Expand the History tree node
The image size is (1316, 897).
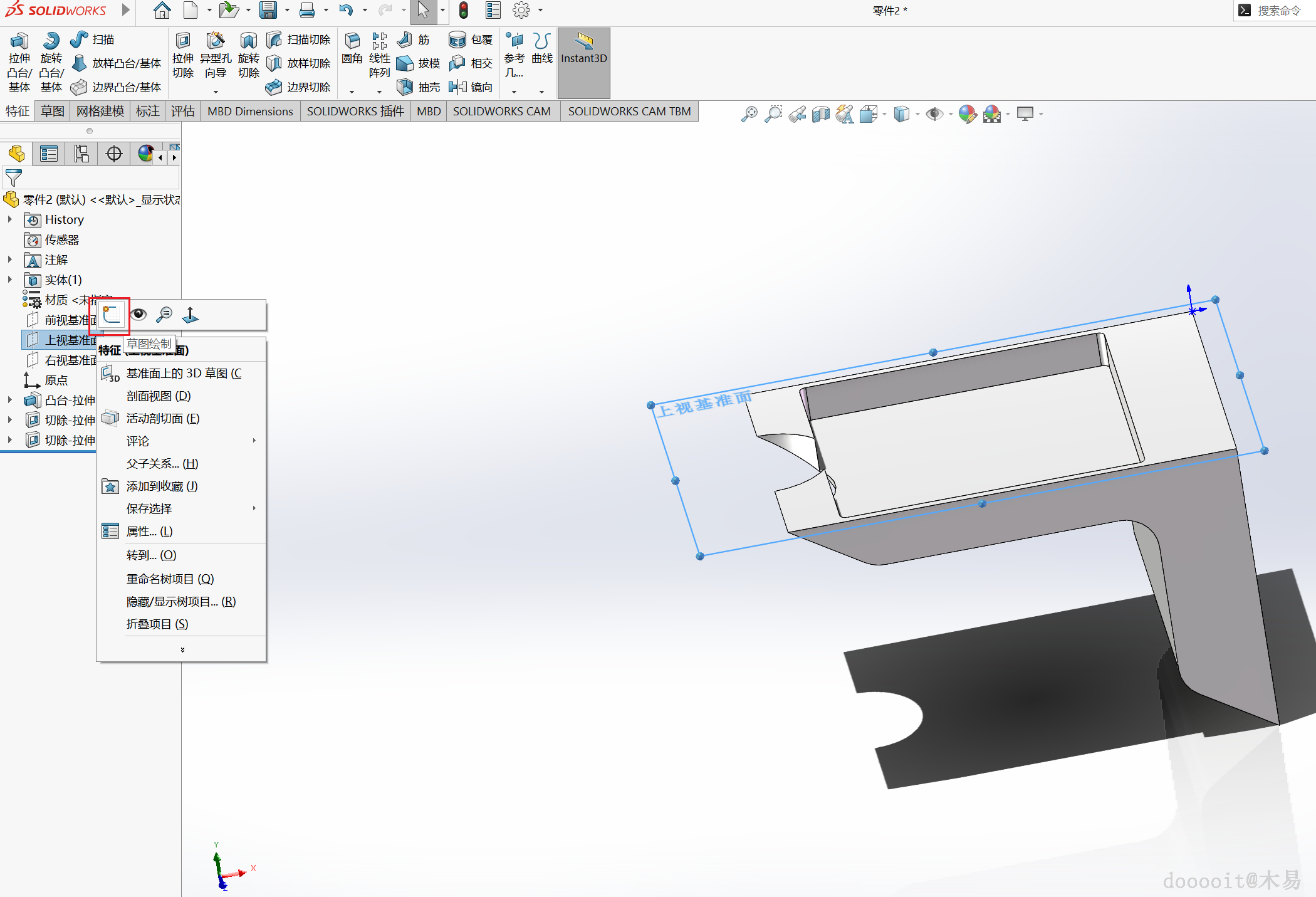[10, 219]
